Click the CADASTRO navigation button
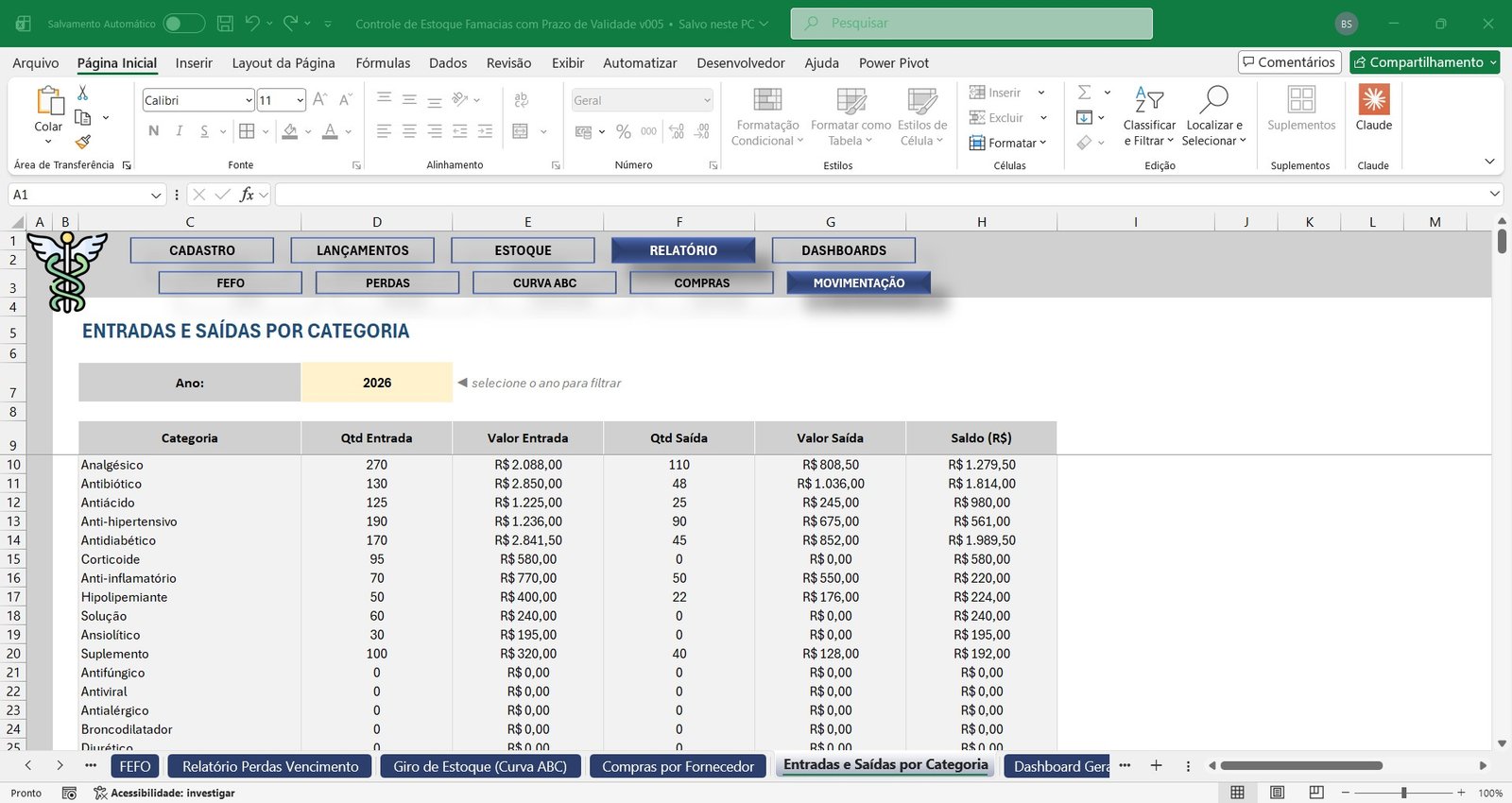1512x803 pixels. click(202, 250)
